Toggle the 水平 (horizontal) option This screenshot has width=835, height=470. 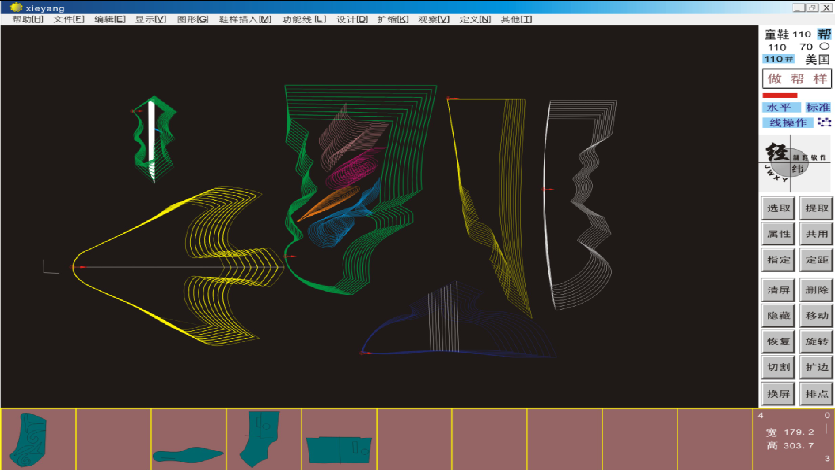point(778,107)
